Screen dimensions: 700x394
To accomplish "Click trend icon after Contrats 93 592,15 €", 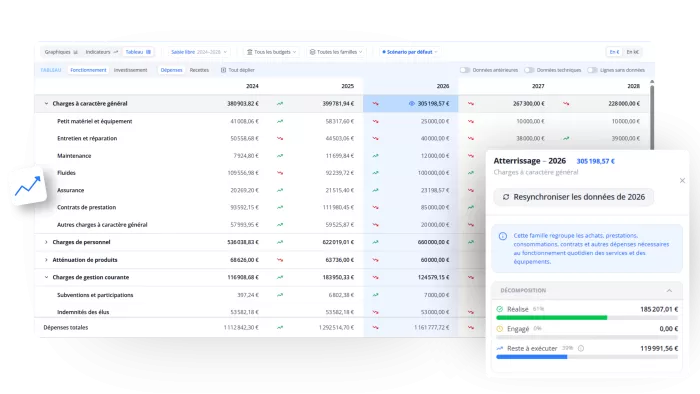I will (280, 207).
